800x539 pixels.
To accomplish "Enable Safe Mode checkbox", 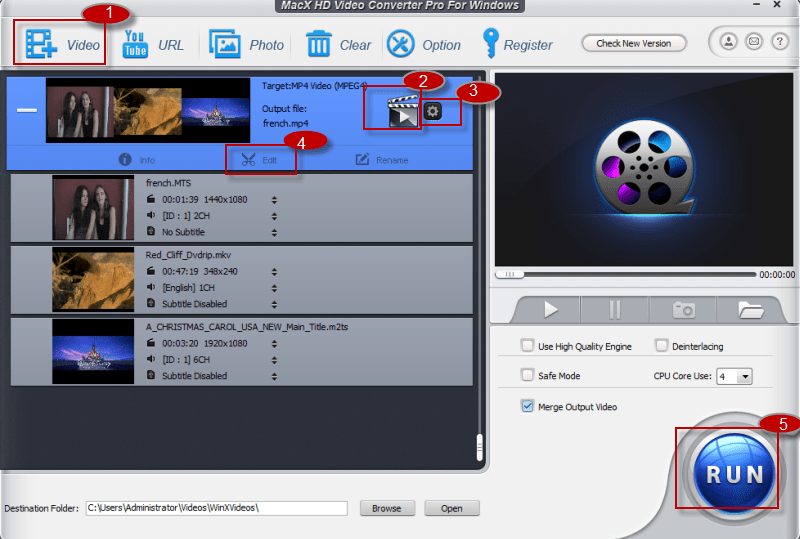I will (x=528, y=375).
